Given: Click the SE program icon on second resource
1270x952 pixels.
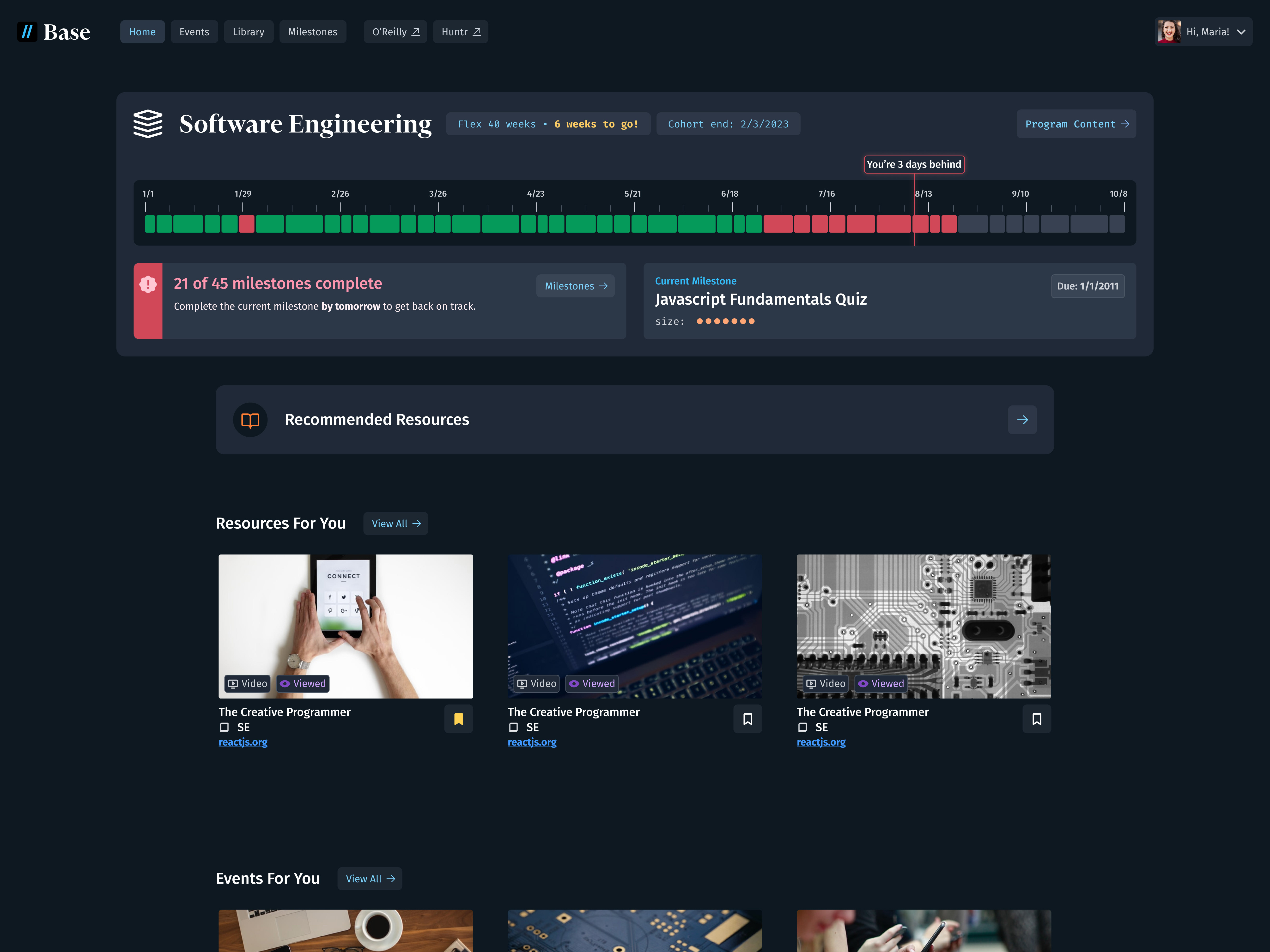Looking at the screenshot, I should tap(513, 728).
